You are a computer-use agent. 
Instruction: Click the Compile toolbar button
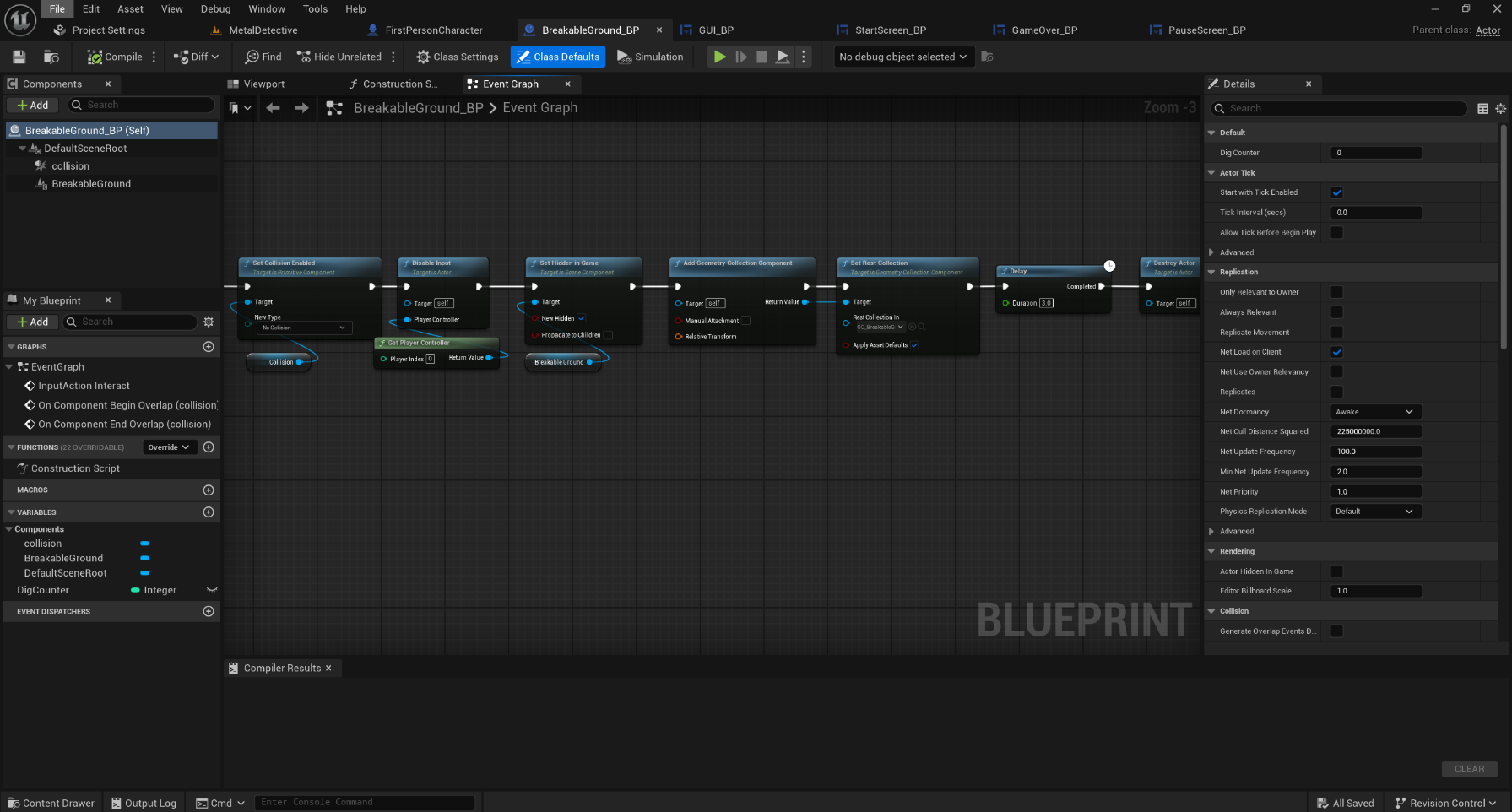click(115, 57)
